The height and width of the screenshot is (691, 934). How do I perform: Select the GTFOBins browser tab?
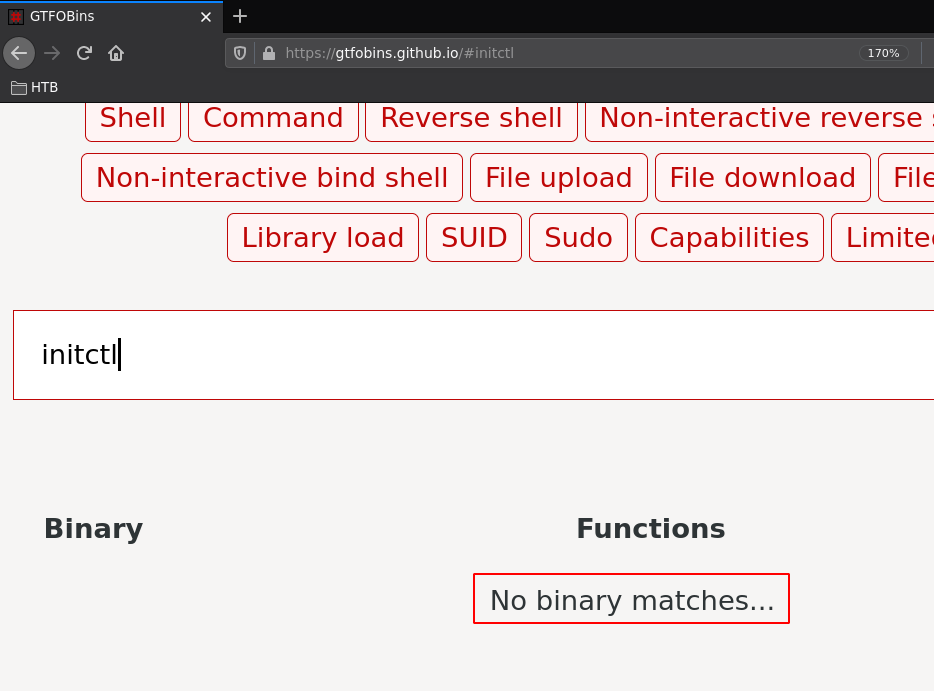100,17
